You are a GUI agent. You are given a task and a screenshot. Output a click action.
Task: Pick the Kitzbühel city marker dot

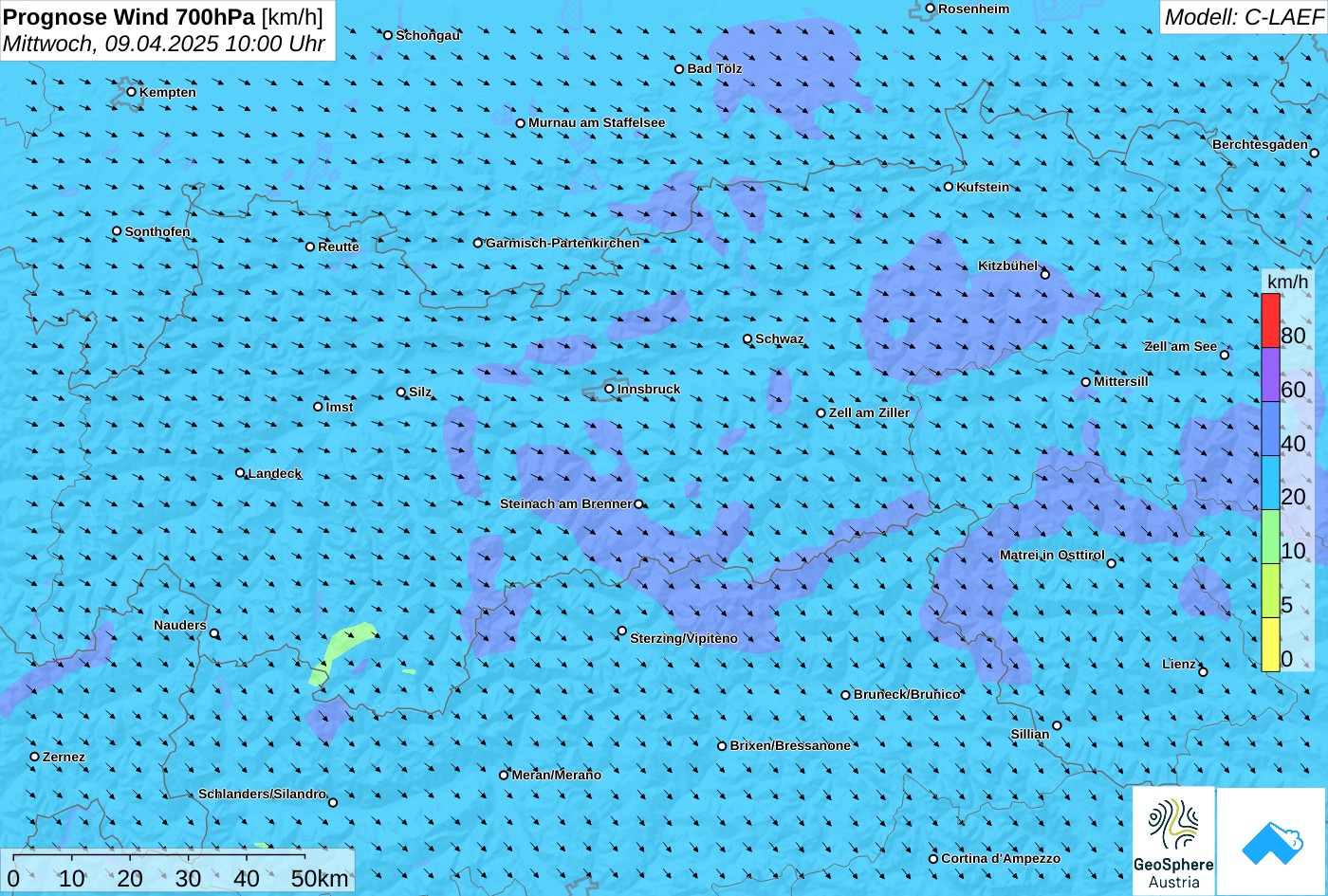[x=1045, y=275]
